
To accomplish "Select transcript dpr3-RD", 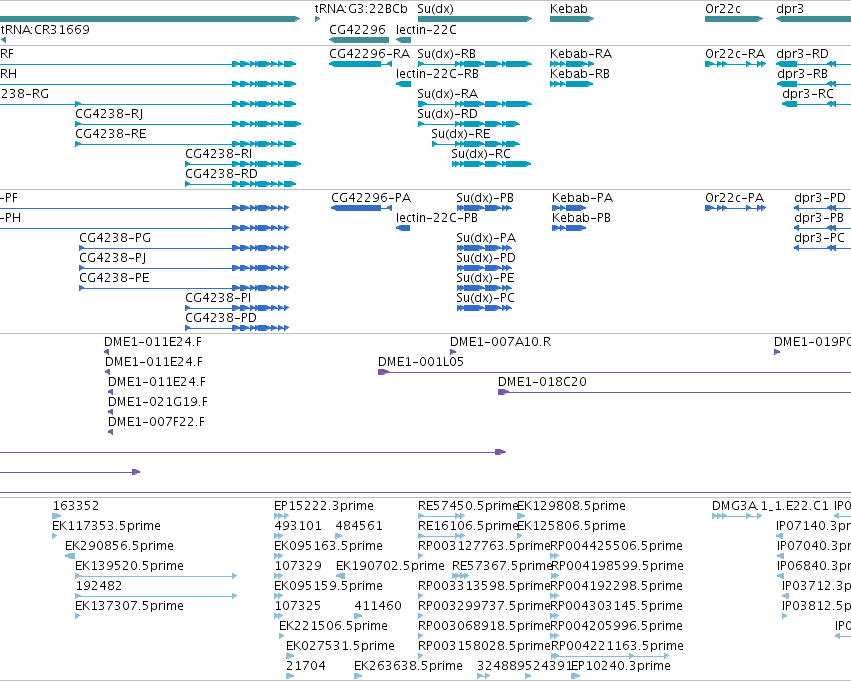I will click(x=802, y=54).
